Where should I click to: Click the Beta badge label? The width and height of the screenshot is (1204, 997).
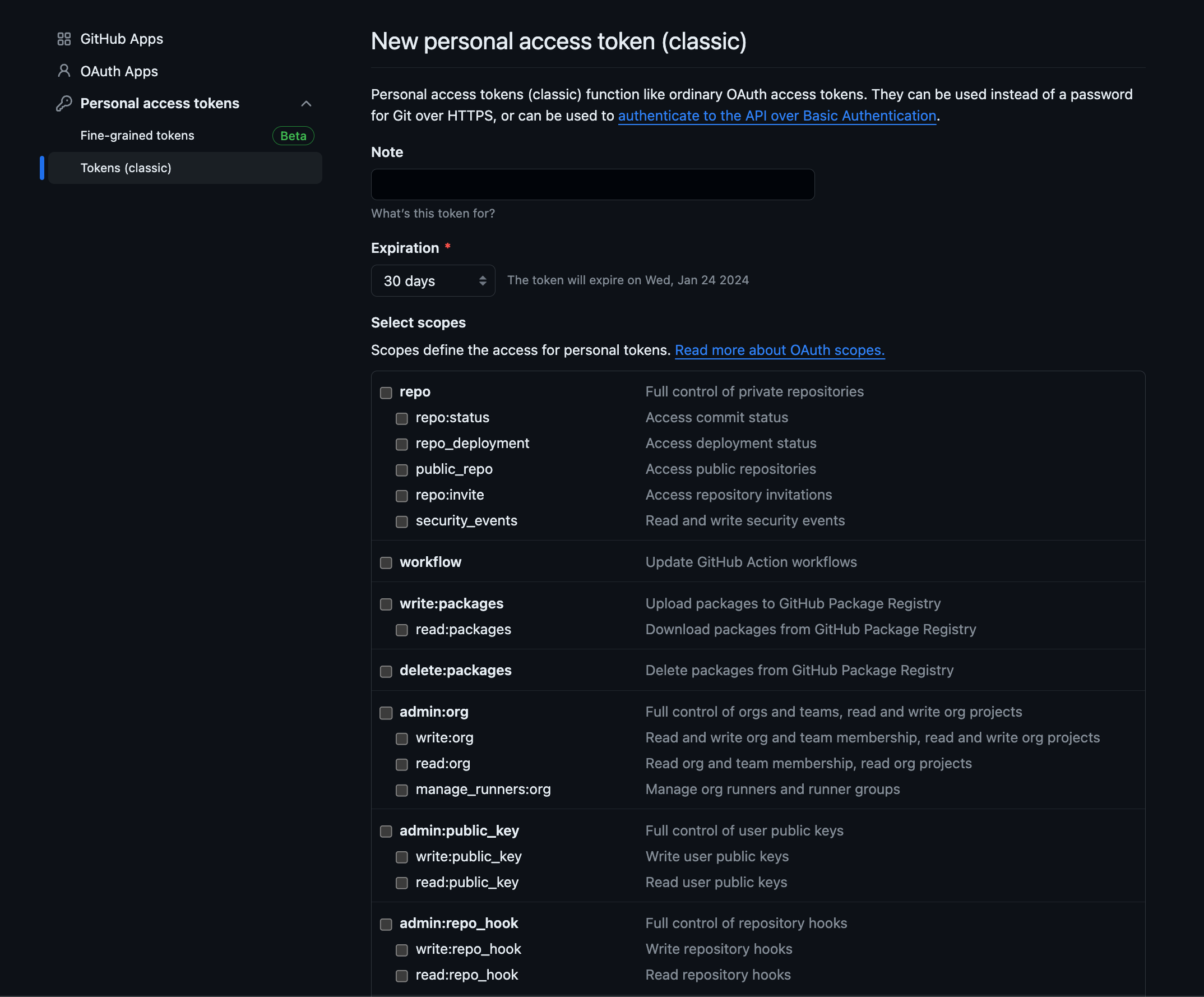[x=293, y=136]
